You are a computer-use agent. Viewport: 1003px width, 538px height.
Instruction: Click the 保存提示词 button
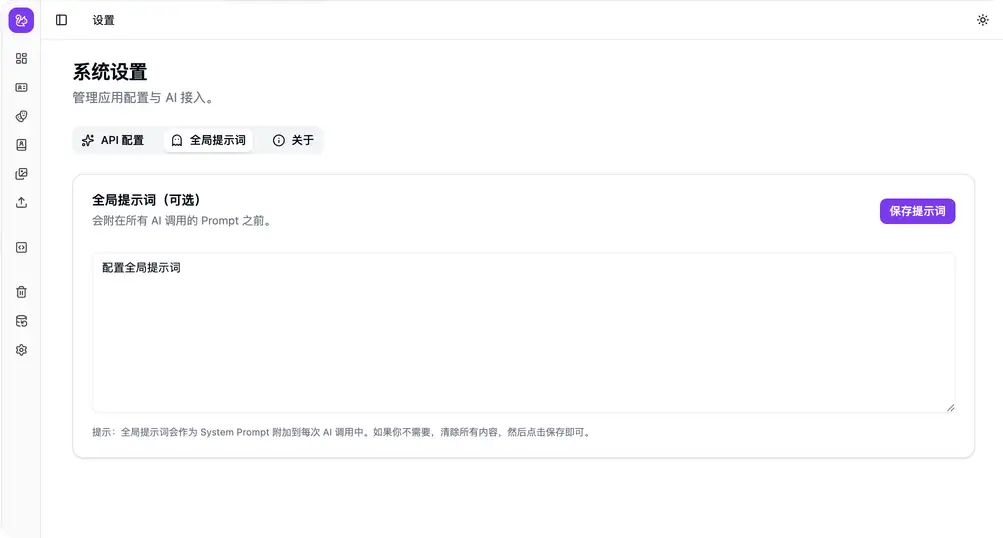tap(917, 211)
